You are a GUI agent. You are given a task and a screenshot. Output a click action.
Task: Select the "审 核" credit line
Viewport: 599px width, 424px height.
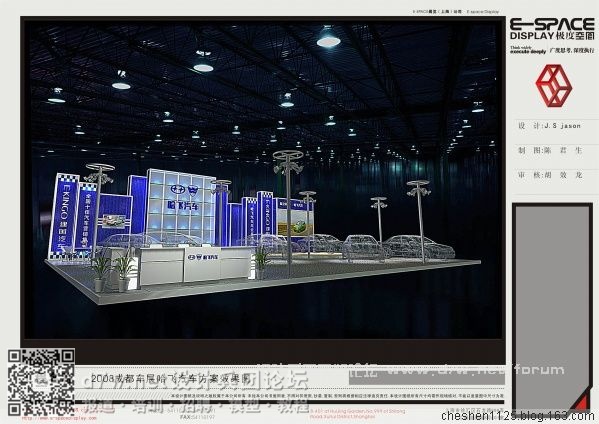(550, 175)
